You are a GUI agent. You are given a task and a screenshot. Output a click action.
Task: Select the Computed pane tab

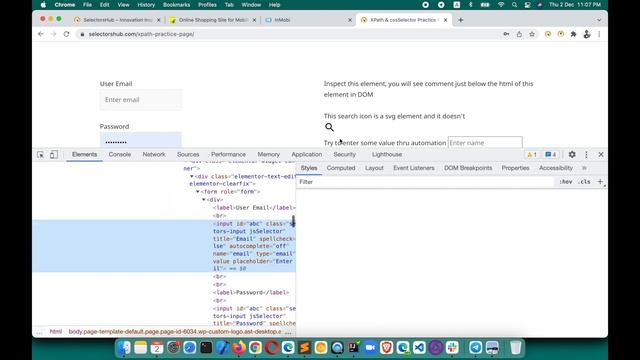coord(341,168)
